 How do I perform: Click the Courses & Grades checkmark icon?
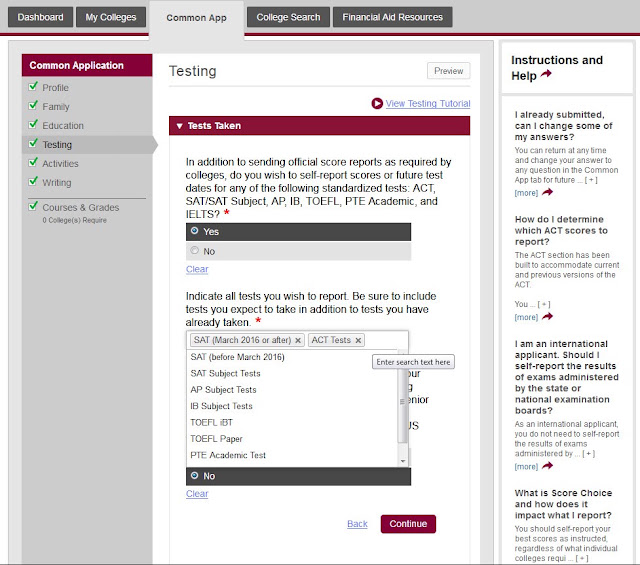33,206
